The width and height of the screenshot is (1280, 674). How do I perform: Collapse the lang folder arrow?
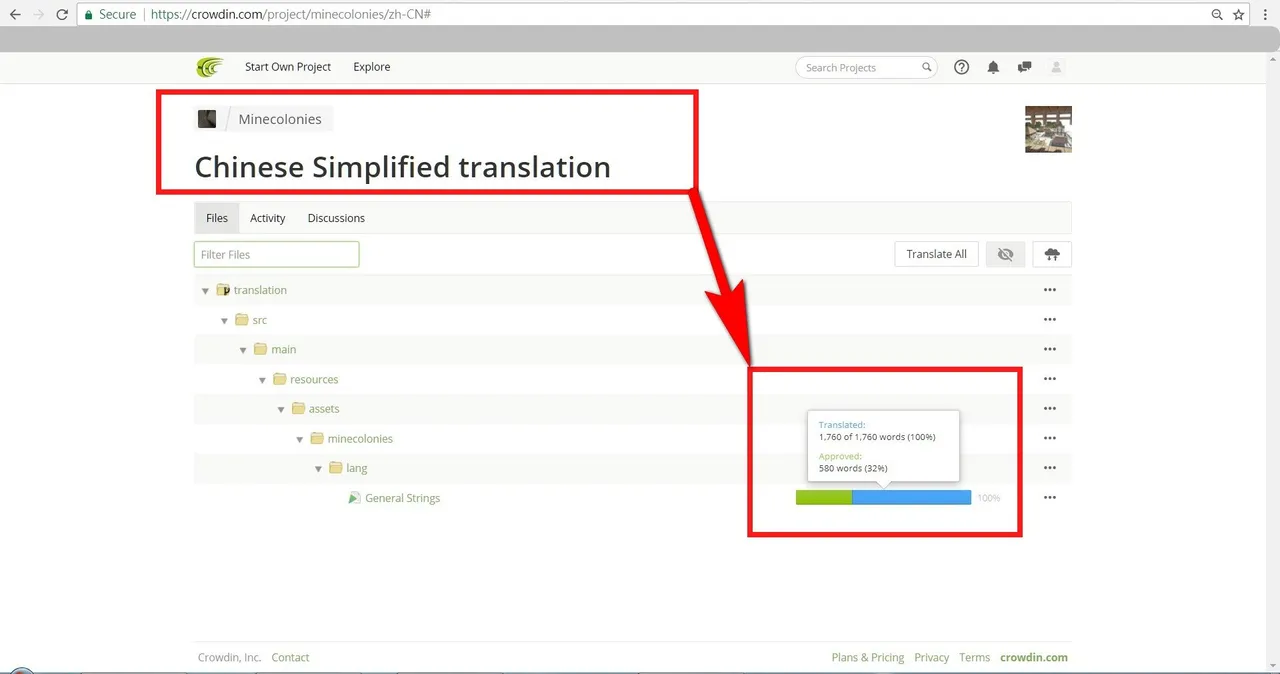click(x=318, y=469)
